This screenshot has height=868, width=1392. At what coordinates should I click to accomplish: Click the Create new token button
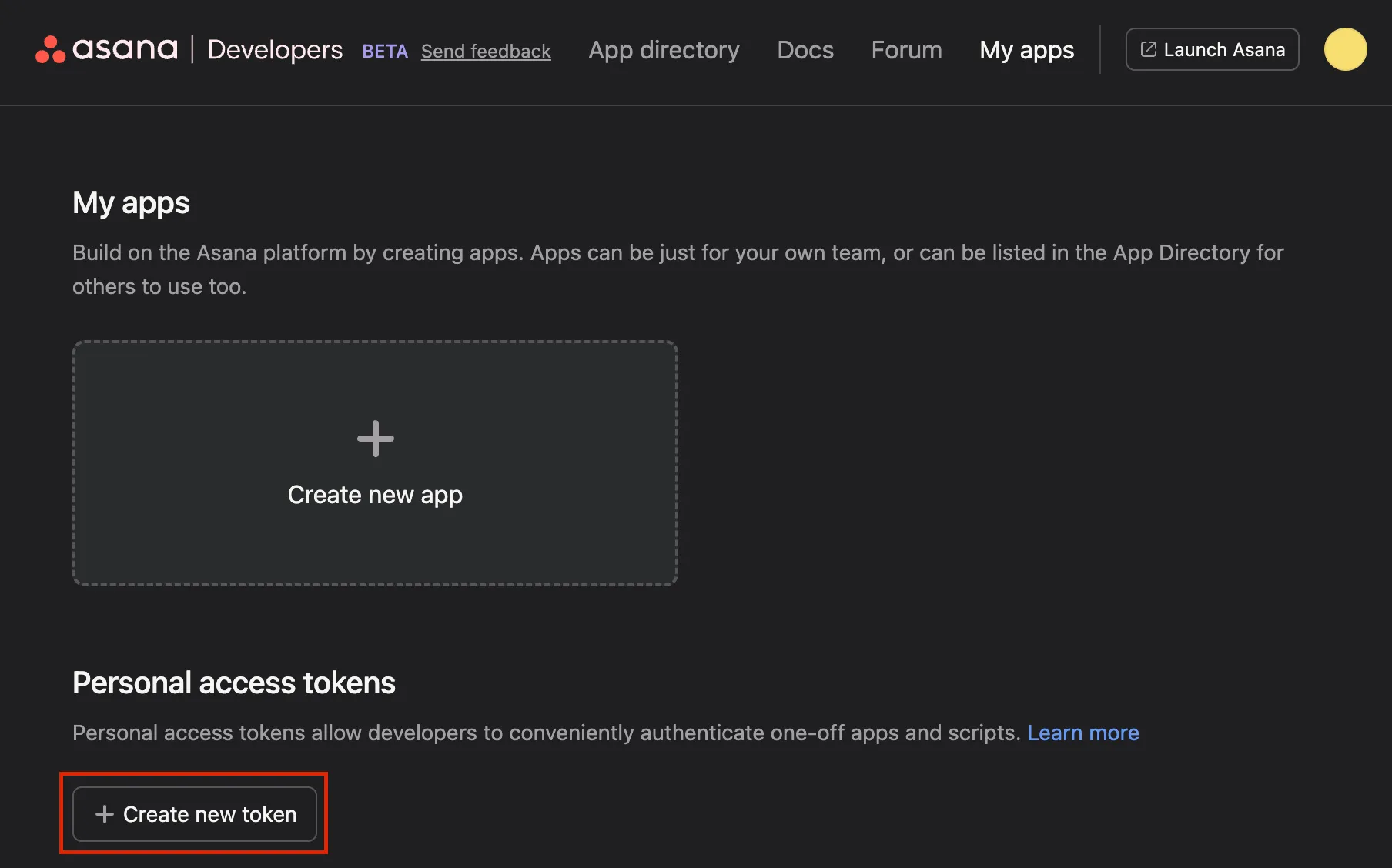(x=195, y=814)
